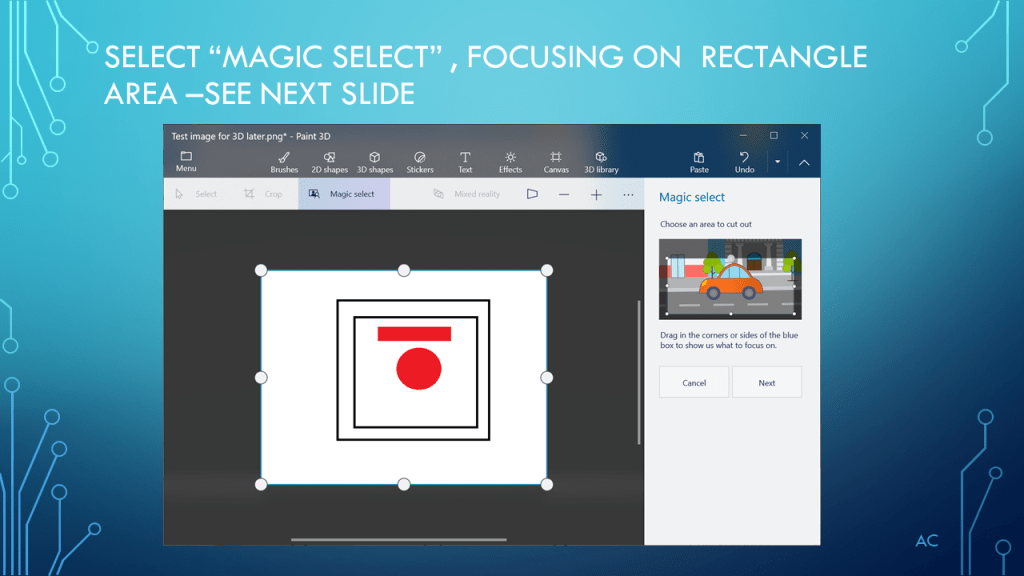Select the 2D shapes tool
Viewport: 1024px width, 576px height.
[329, 162]
